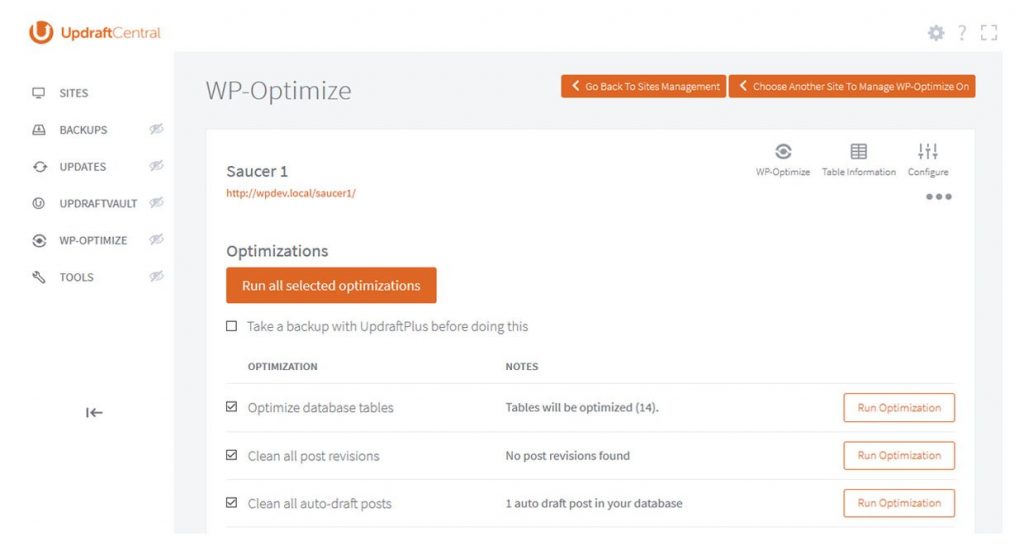This screenshot has height=550, width=1024.
Task: Open the three-dot more options menu
Action: [938, 196]
